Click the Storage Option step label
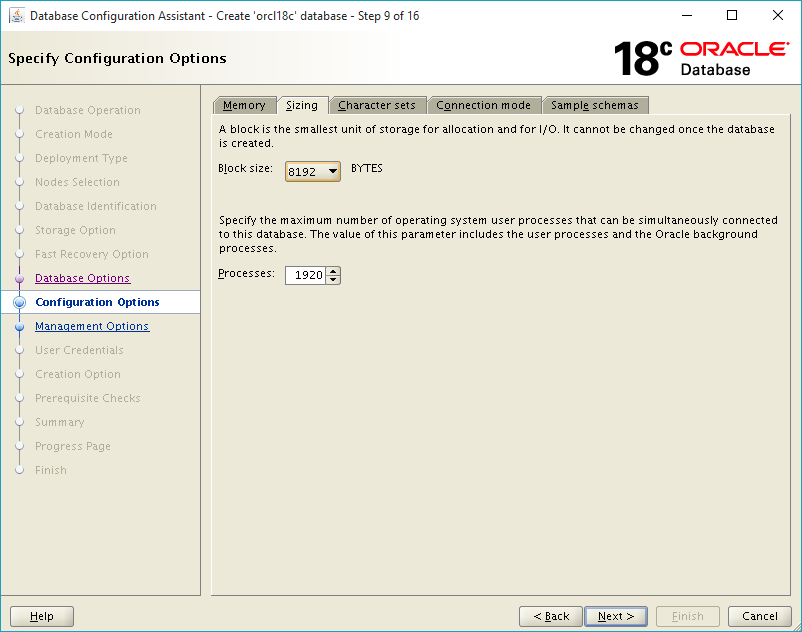 [75, 231]
